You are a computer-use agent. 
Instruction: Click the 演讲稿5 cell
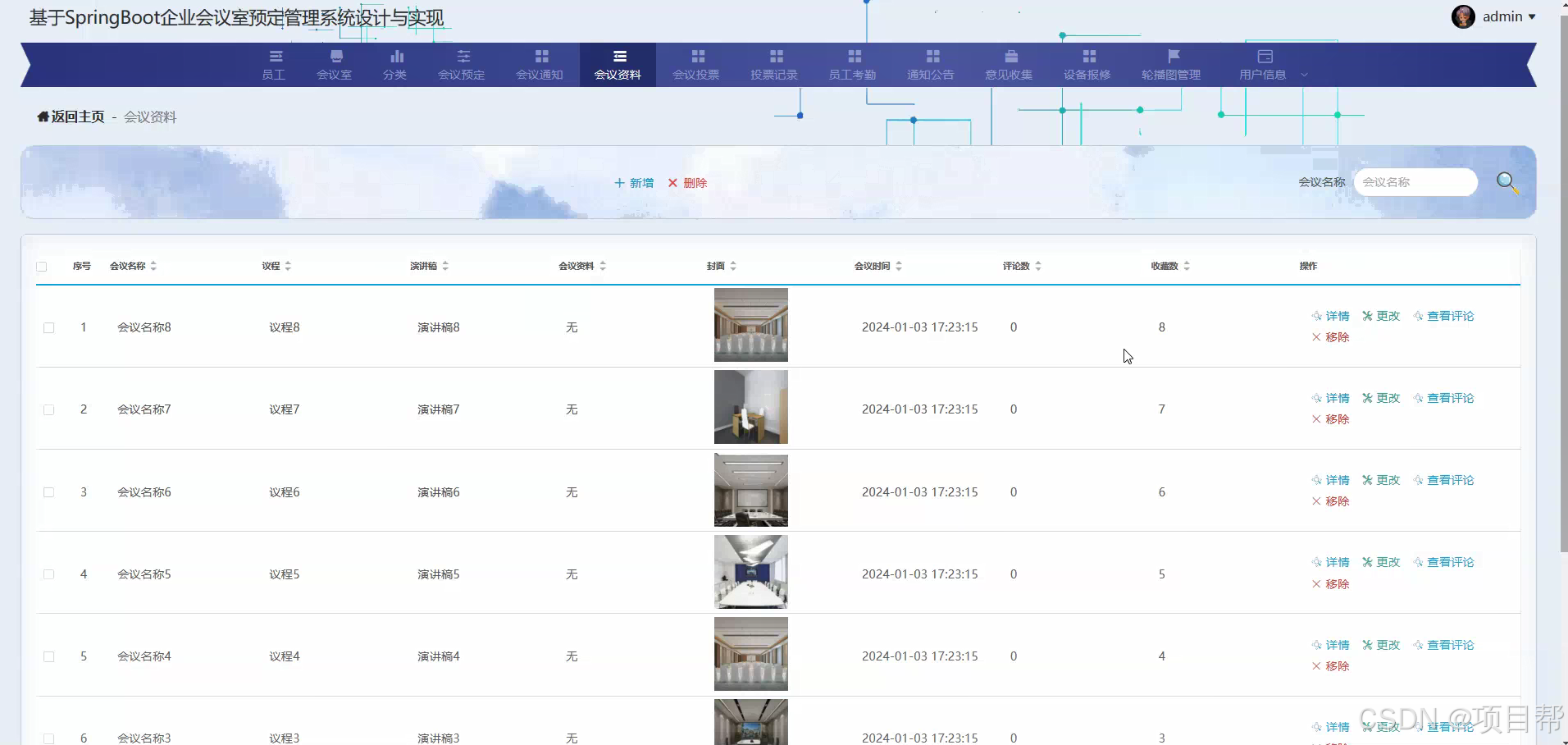[x=439, y=574]
